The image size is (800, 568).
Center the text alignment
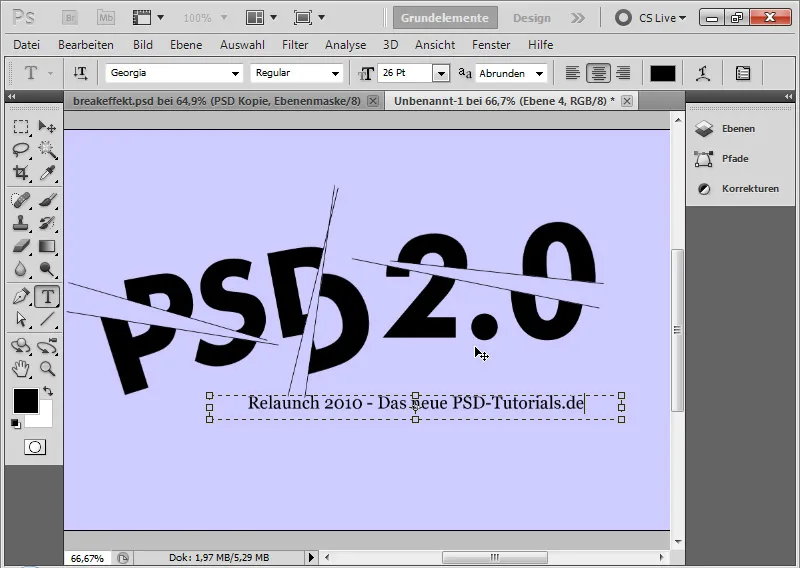point(598,73)
